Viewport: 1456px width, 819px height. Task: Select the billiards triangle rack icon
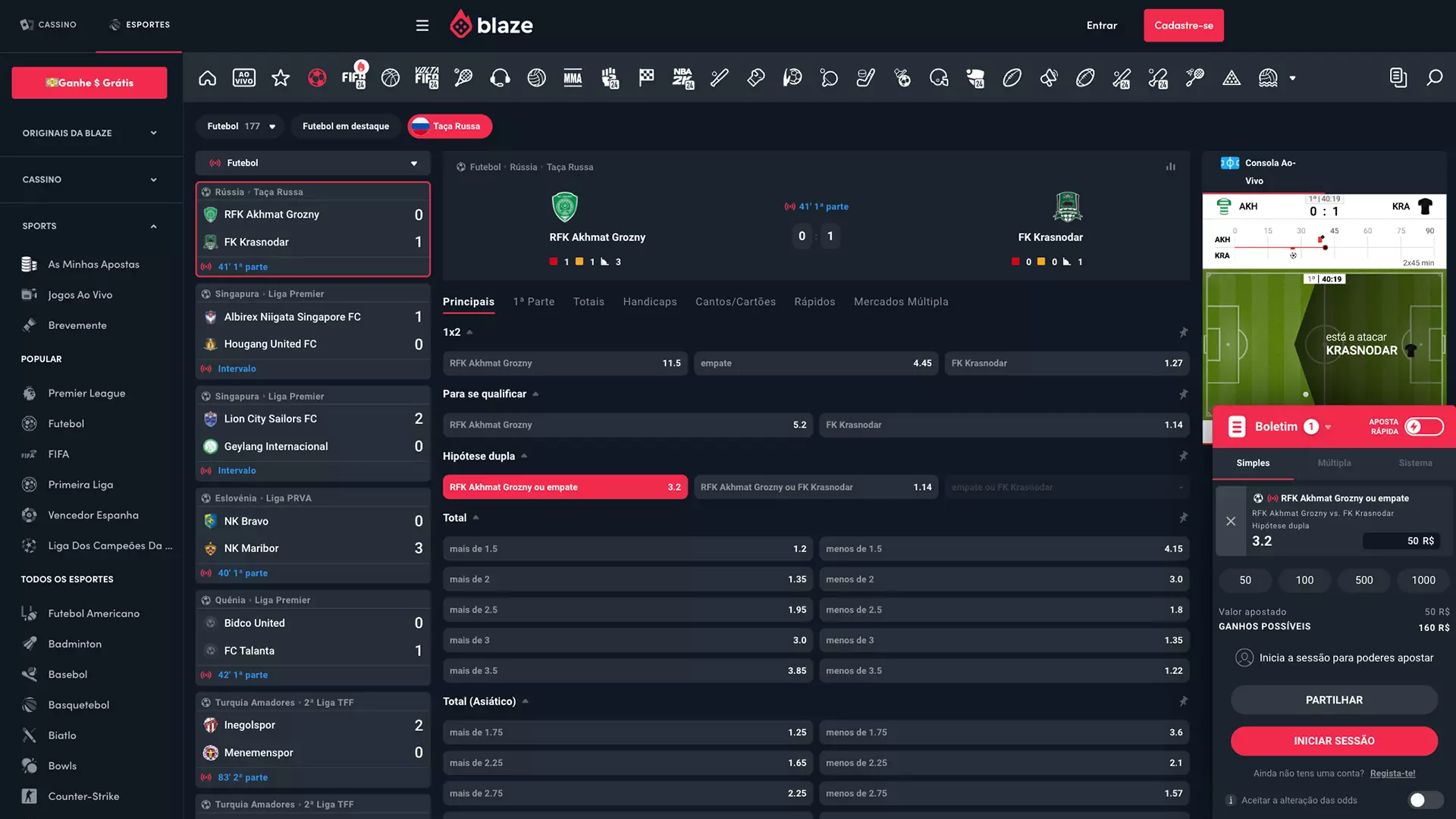coord(1232,77)
